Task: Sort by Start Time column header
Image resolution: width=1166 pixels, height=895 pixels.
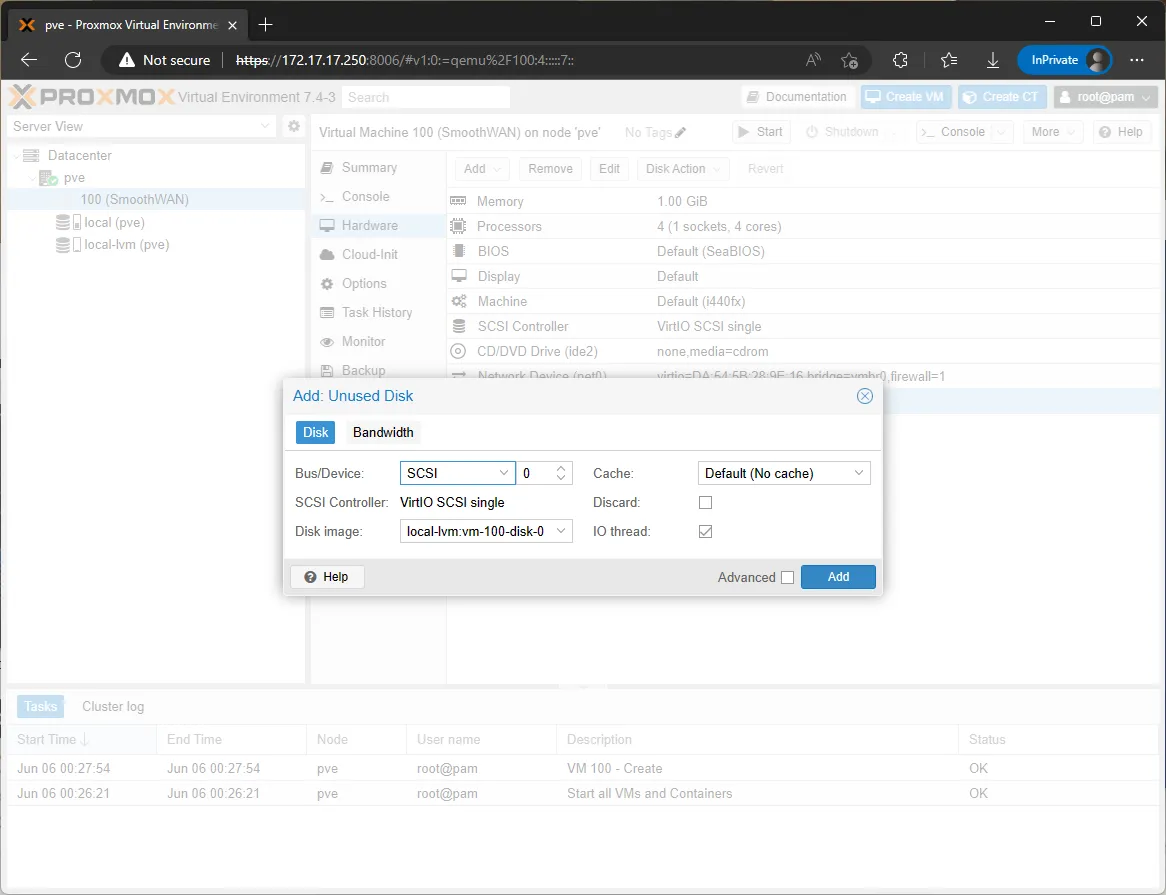Action: coord(82,740)
